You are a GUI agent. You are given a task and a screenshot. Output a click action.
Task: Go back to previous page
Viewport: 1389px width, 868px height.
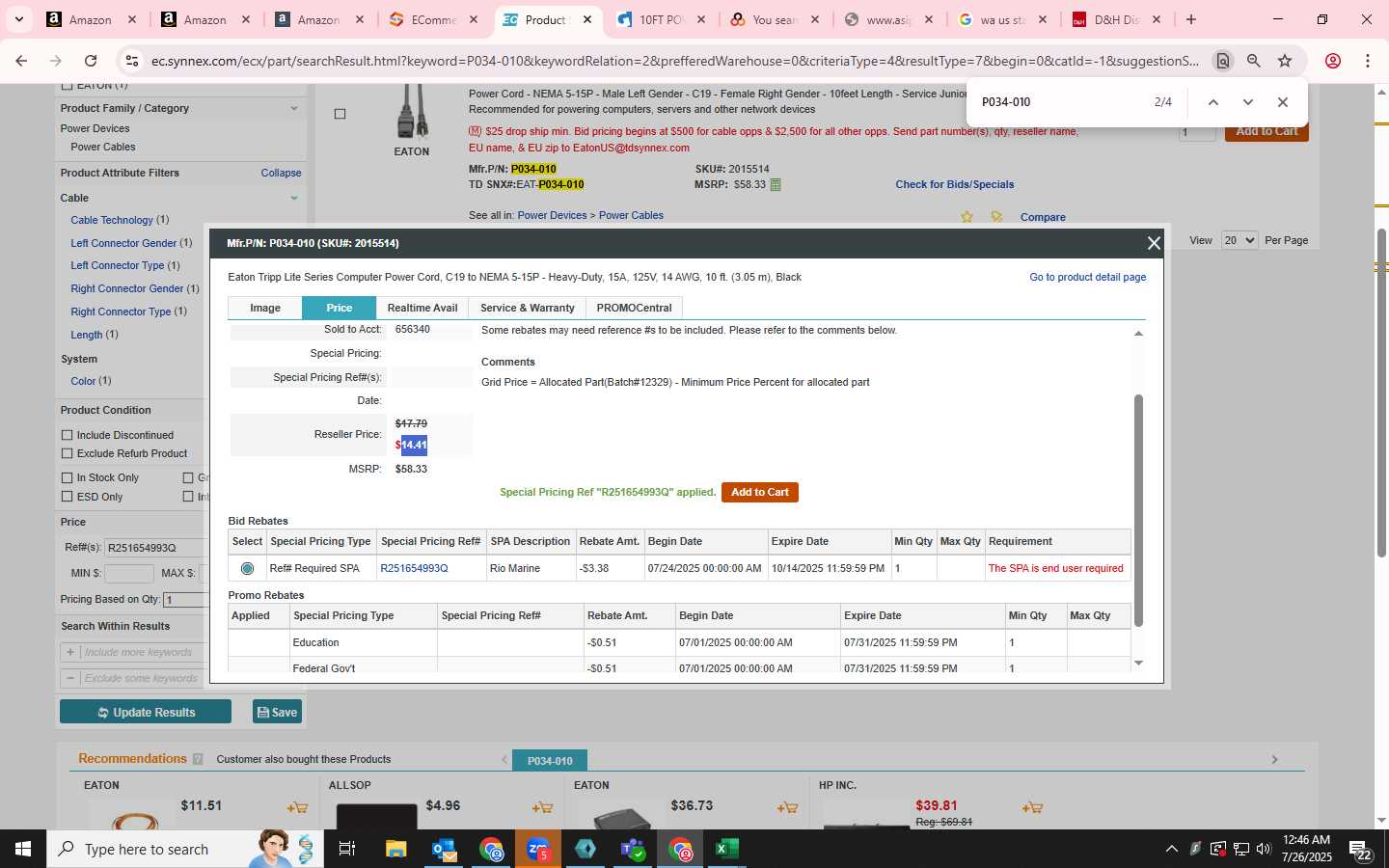[x=21, y=61]
